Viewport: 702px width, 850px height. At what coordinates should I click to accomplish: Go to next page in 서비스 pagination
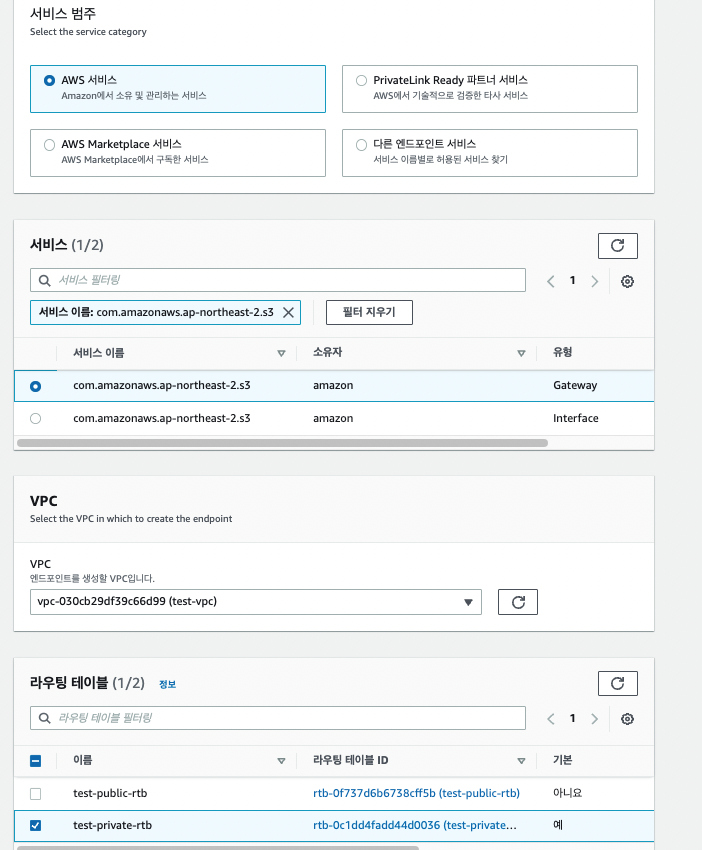pyautogui.click(x=595, y=281)
